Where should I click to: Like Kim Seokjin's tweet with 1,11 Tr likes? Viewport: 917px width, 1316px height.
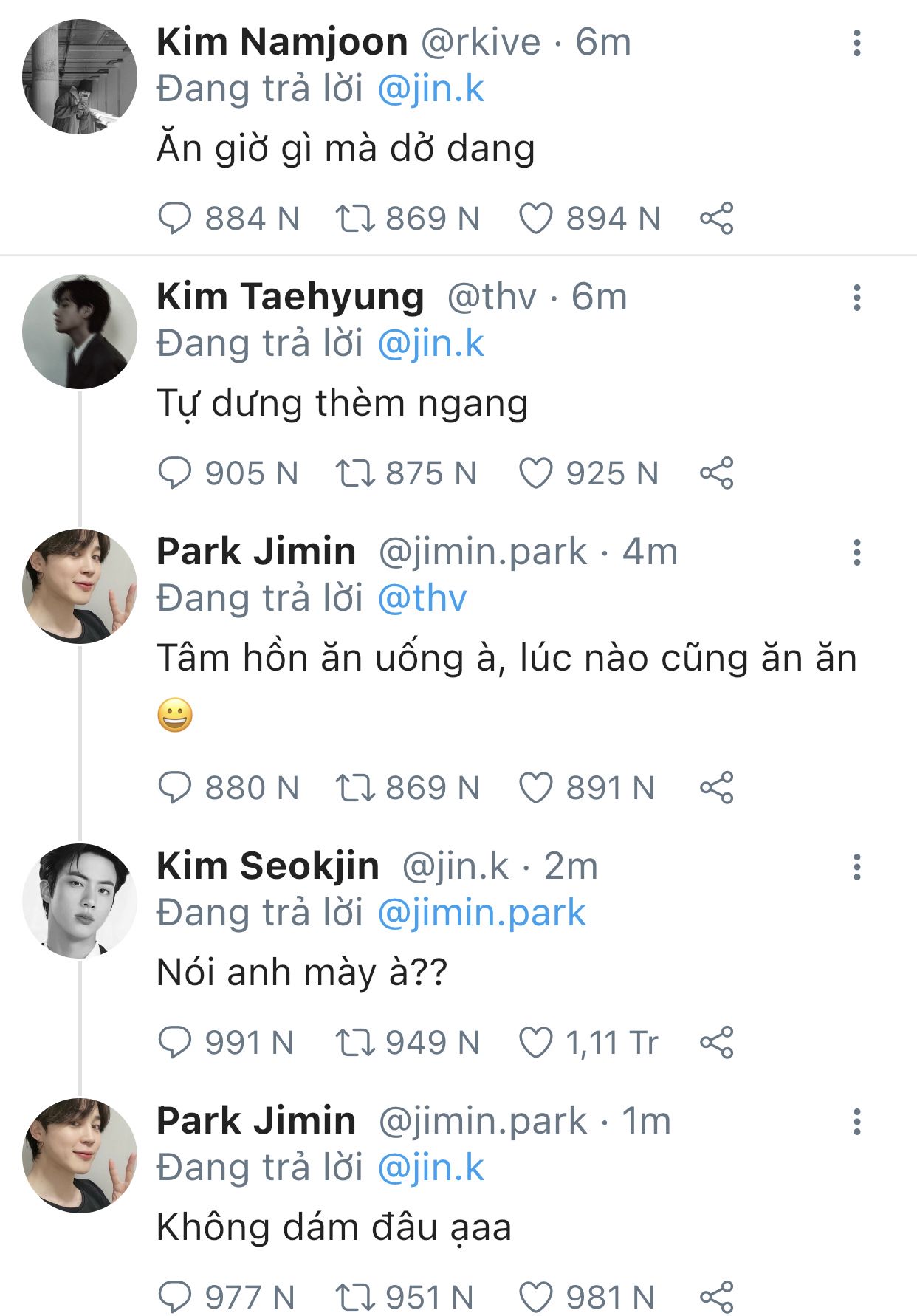(x=536, y=1043)
